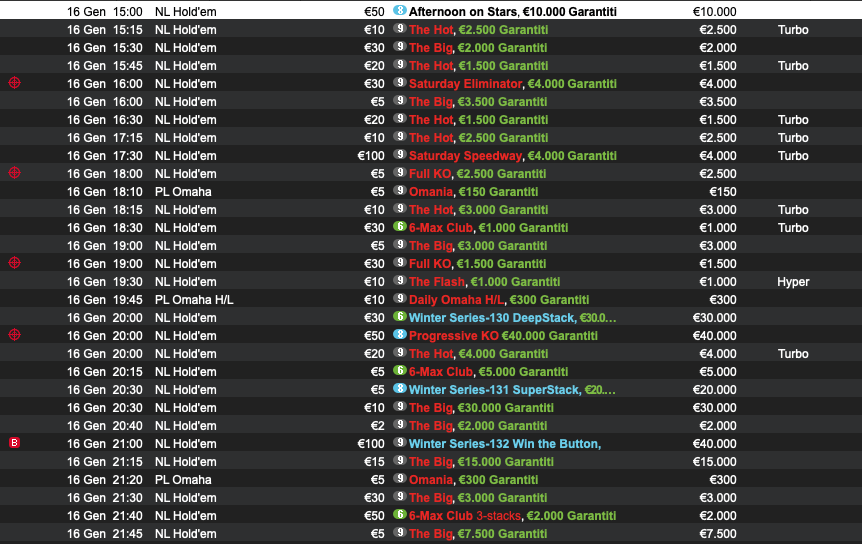
Task: Click 6-max green icon beside 6-Max Club €1.000
Action: pos(400,226)
